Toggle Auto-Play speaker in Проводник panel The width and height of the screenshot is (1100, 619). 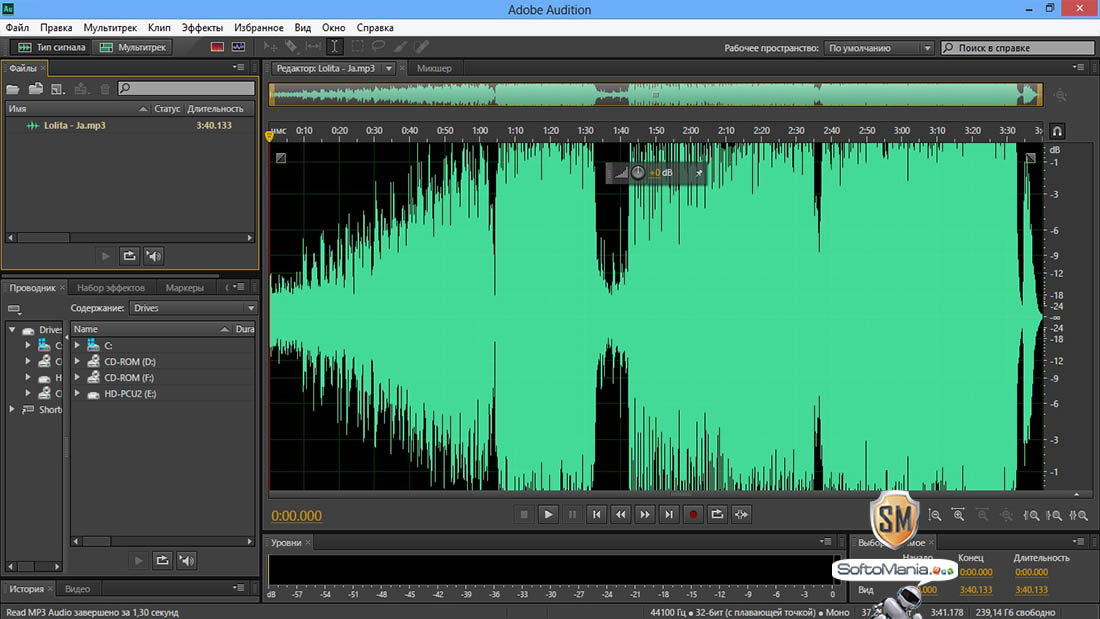(x=186, y=560)
